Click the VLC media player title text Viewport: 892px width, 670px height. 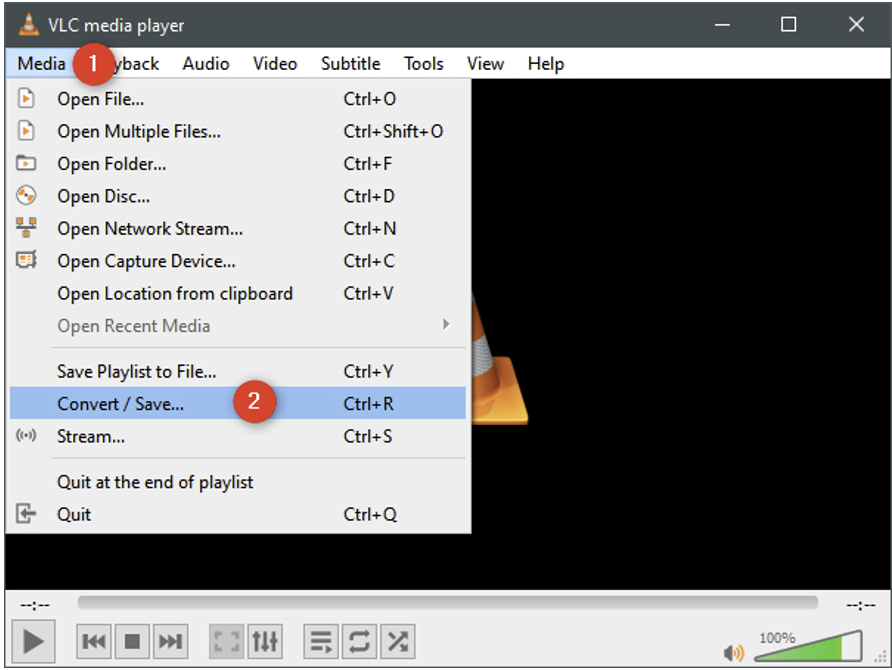116,26
